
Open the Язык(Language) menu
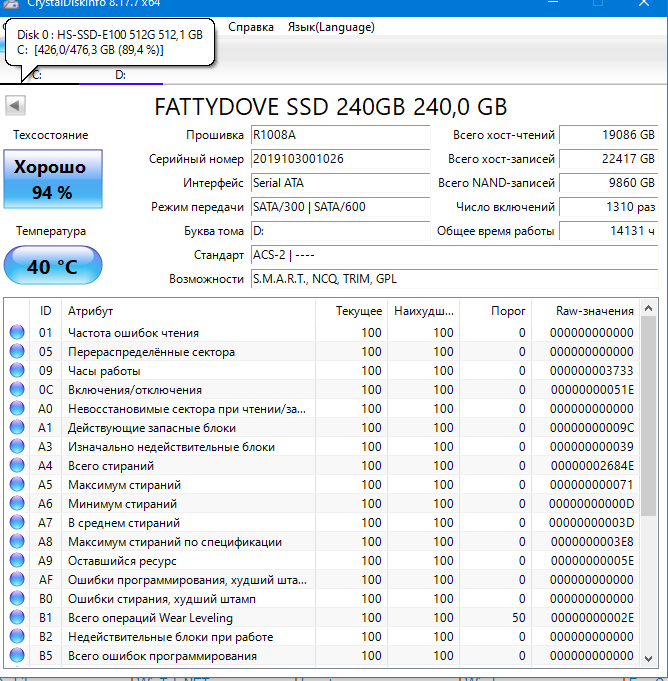click(331, 27)
